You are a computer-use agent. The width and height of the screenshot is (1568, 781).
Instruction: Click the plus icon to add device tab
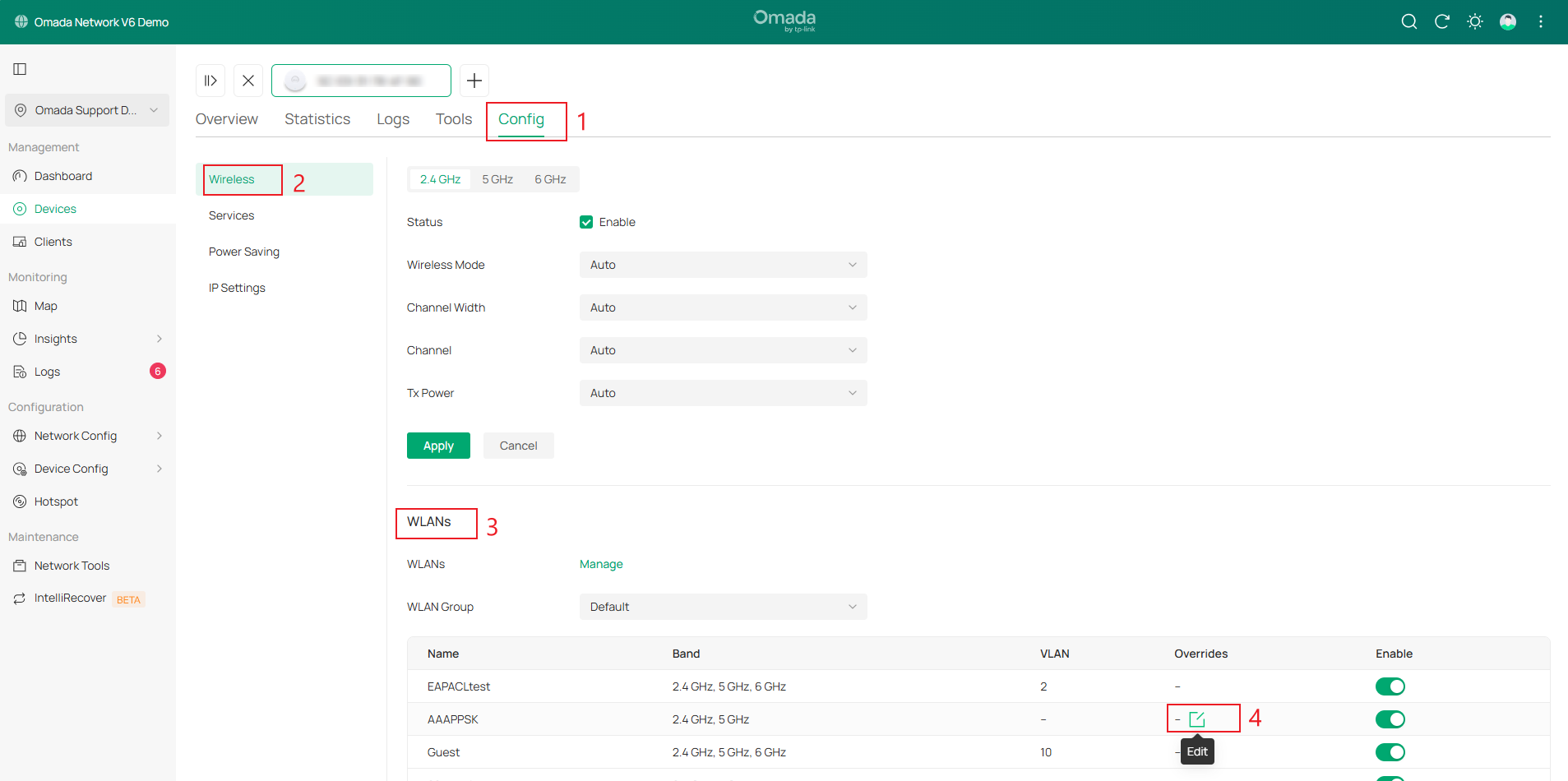pyautogui.click(x=474, y=81)
